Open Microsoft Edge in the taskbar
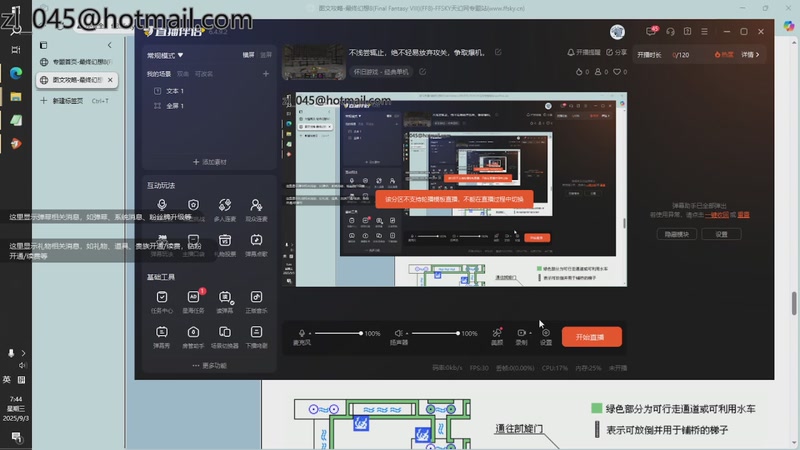This screenshot has height=450, width=800. click(16, 73)
